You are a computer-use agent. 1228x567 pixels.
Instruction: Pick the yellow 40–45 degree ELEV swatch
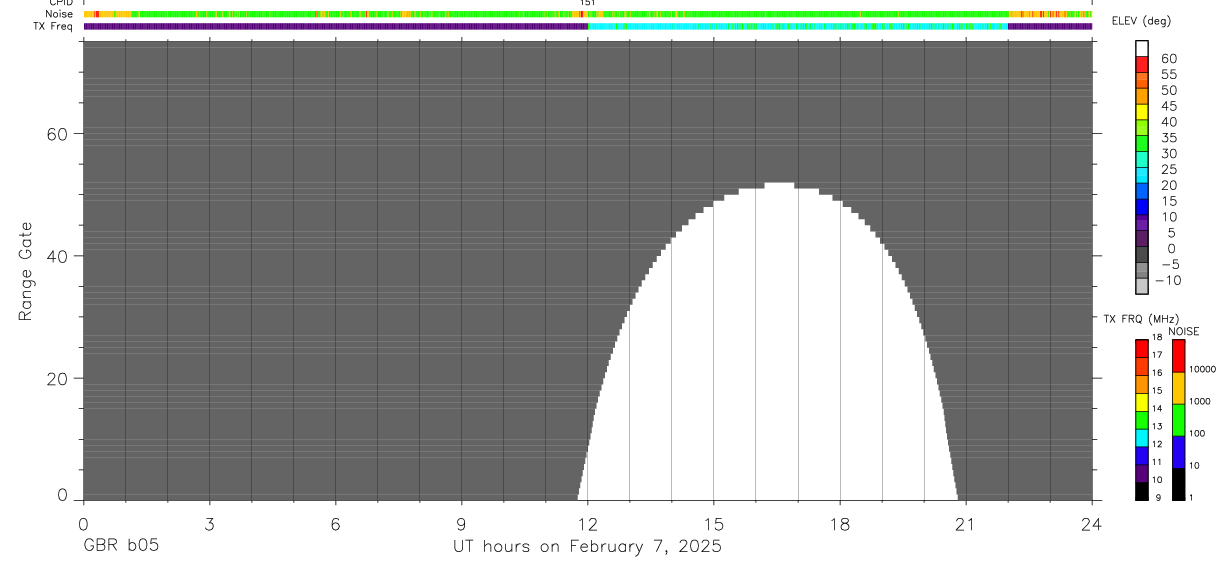1142,112
